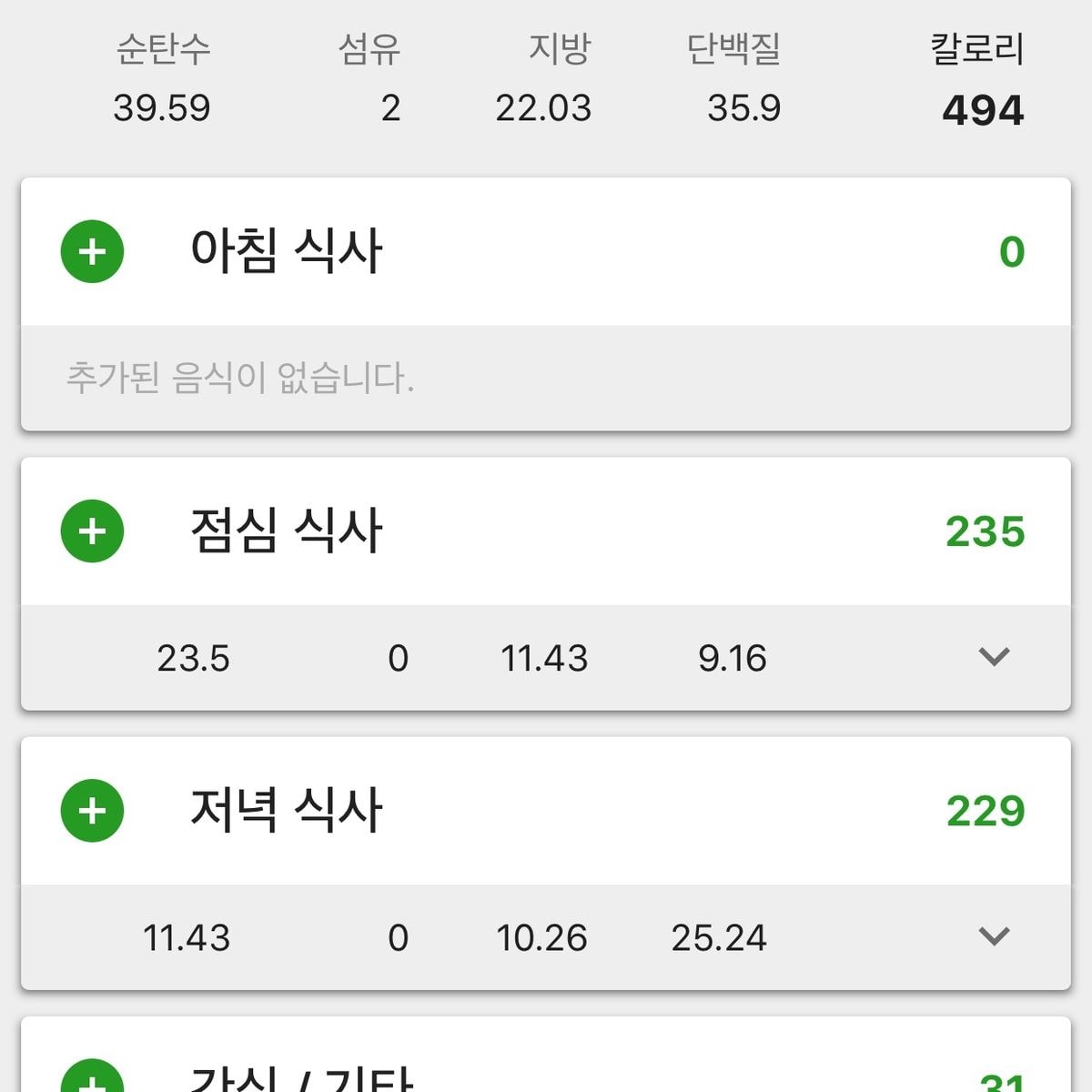Add a snack using 간식 / 기타 plus
This screenshot has width=1092, height=1092.
92,1078
